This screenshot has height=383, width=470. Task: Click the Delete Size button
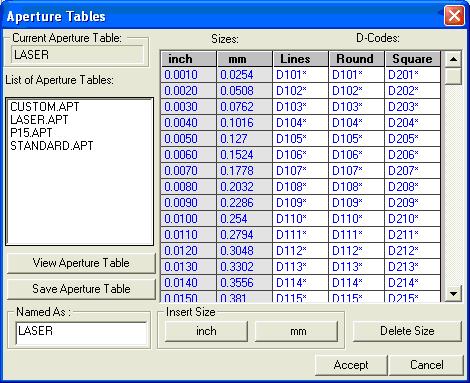[x=407, y=331]
